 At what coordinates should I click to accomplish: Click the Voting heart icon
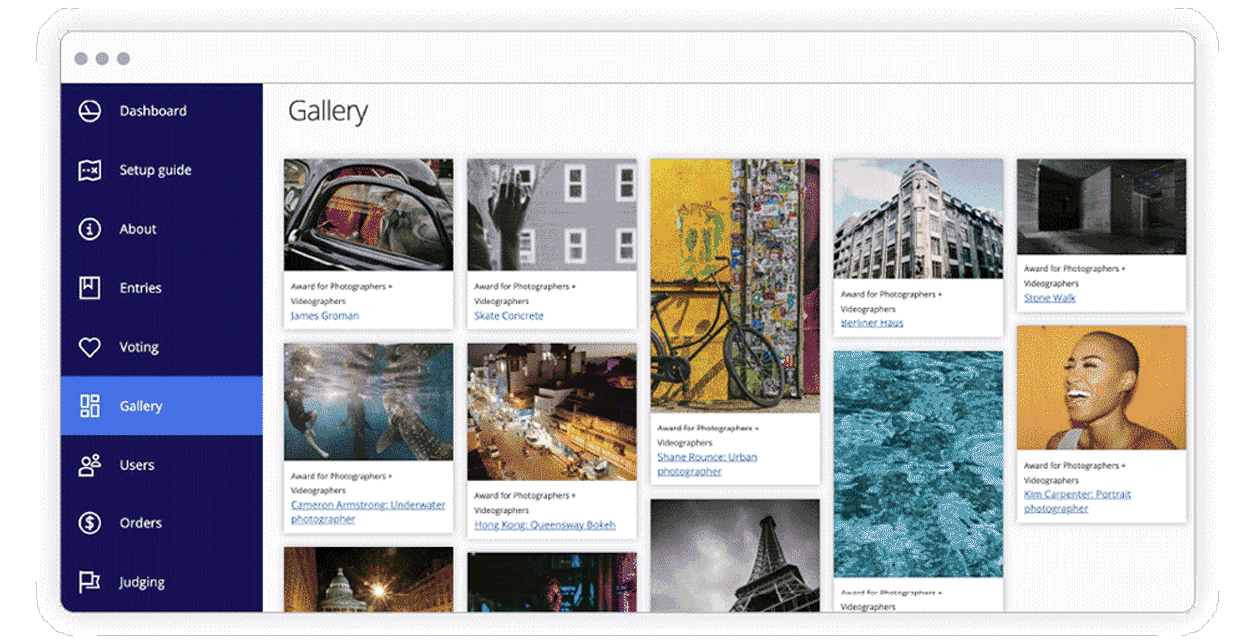pos(88,346)
